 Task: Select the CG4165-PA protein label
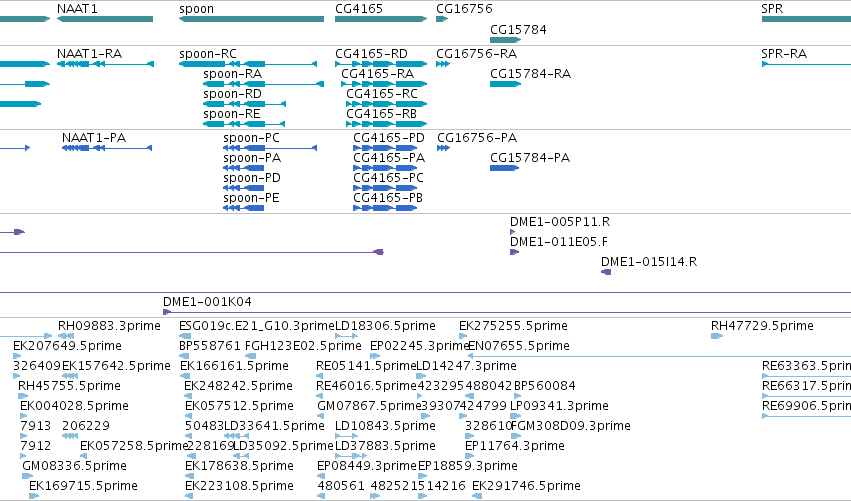(389, 158)
